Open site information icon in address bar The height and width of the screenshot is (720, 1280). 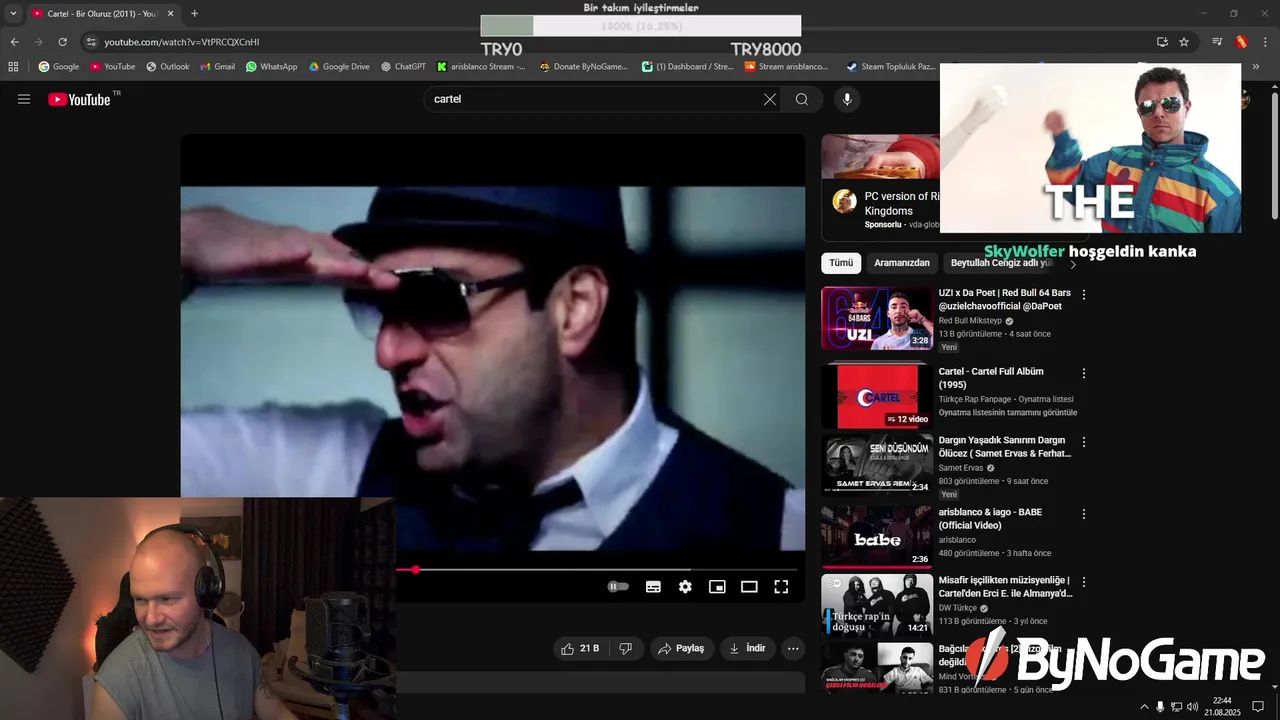pos(91,42)
